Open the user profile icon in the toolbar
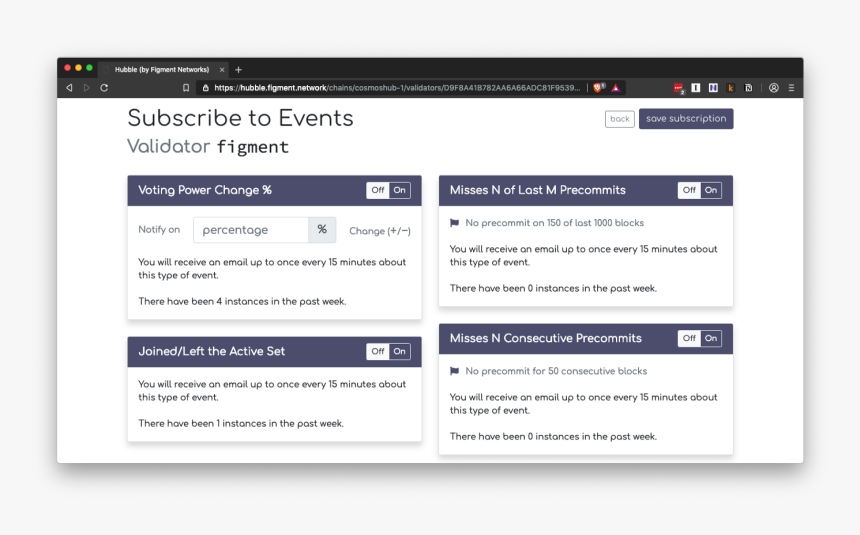Viewport: 860px width, 535px height. coord(773,88)
